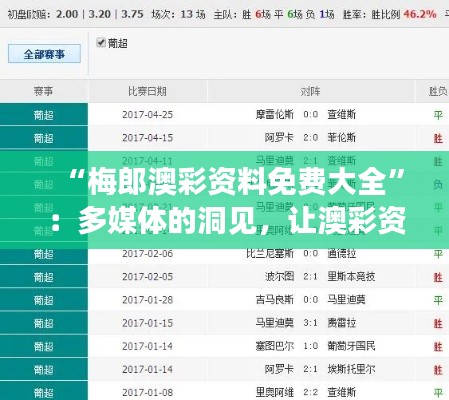Click the team name 通德拉
The image size is (449, 400).
[x=341, y=254]
